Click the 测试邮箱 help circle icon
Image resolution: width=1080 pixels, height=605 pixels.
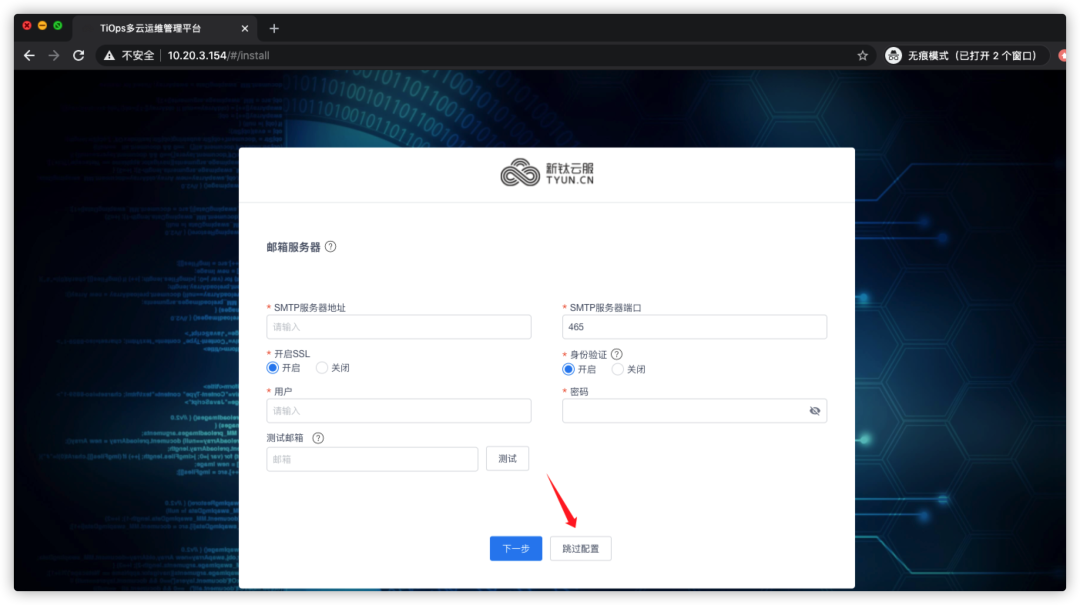pyautogui.click(x=316, y=437)
